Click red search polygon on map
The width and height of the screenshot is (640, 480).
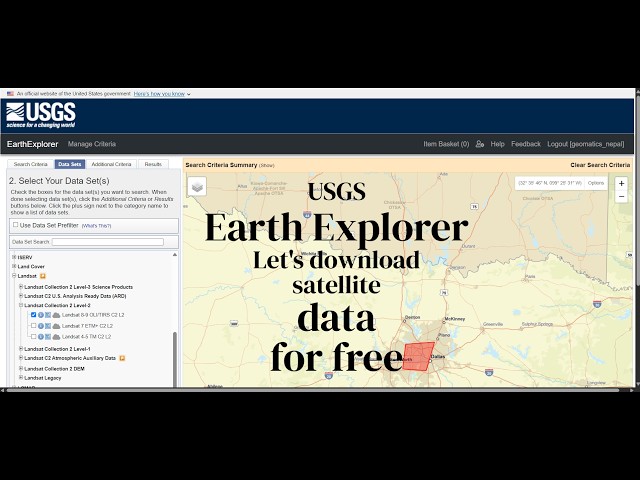[418, 356]
